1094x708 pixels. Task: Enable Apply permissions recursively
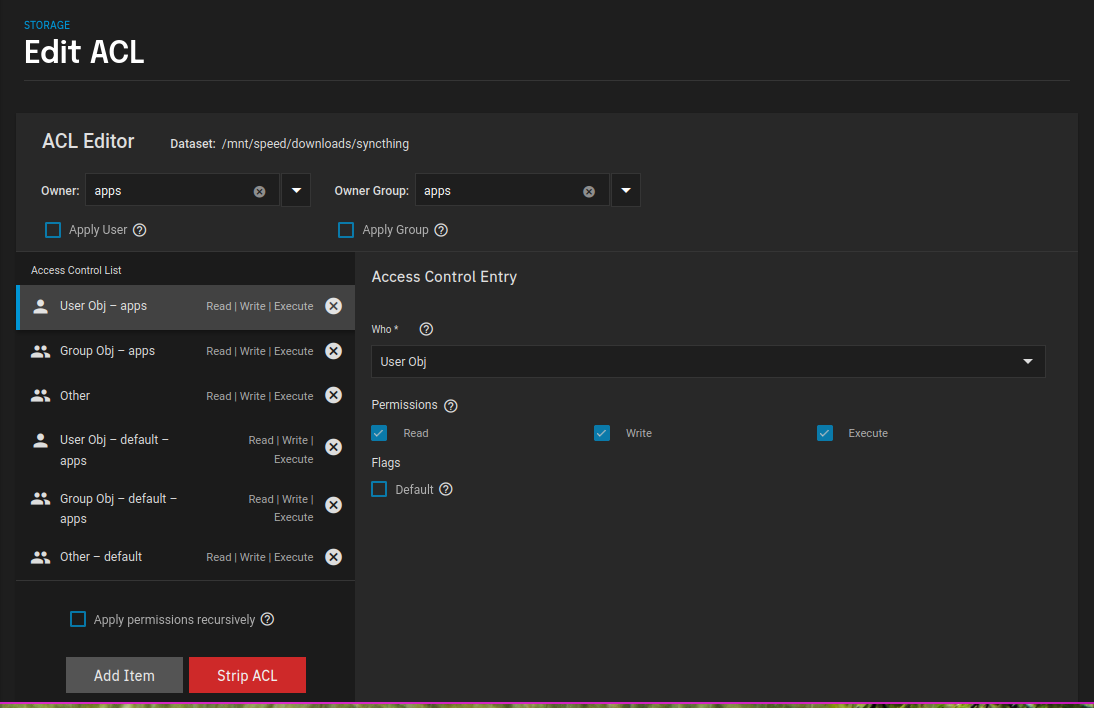[78, 620]
